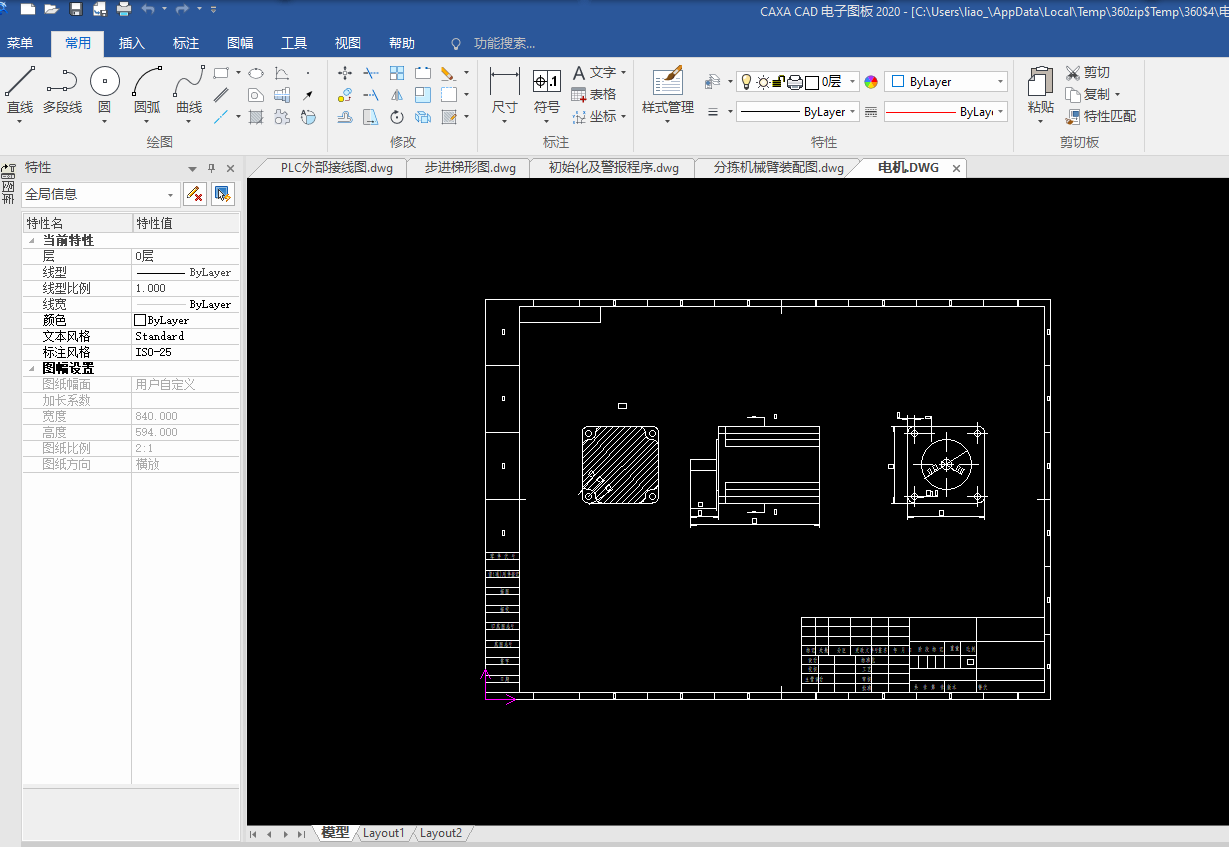Open file via folder icon
Screen dimensions: 1229x847
point(51,9)
